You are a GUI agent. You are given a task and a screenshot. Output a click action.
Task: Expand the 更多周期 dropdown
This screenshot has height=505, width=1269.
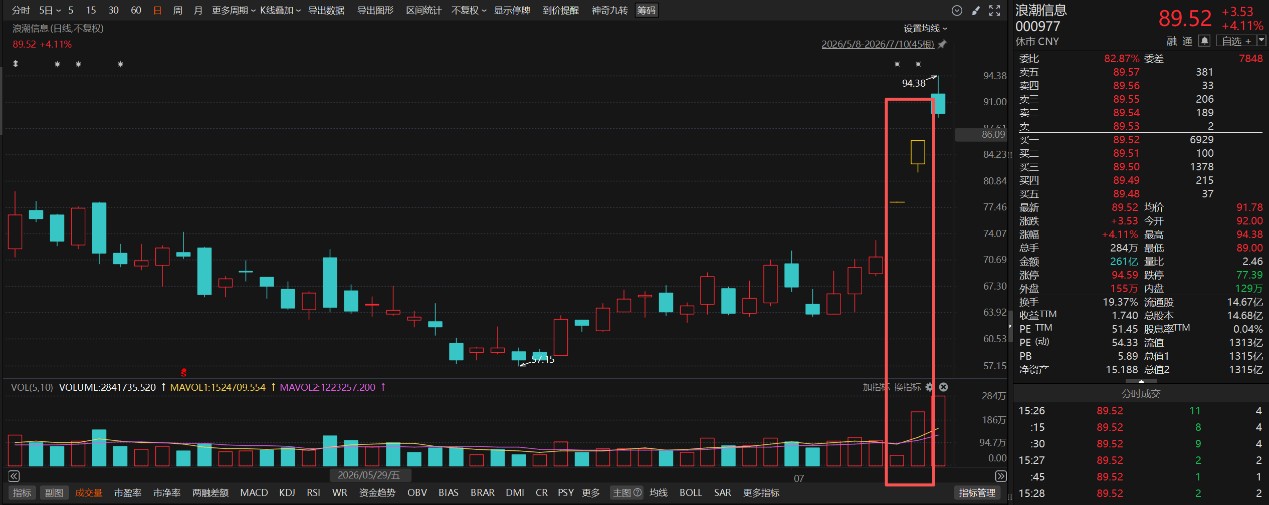click(x=232, y=11)
